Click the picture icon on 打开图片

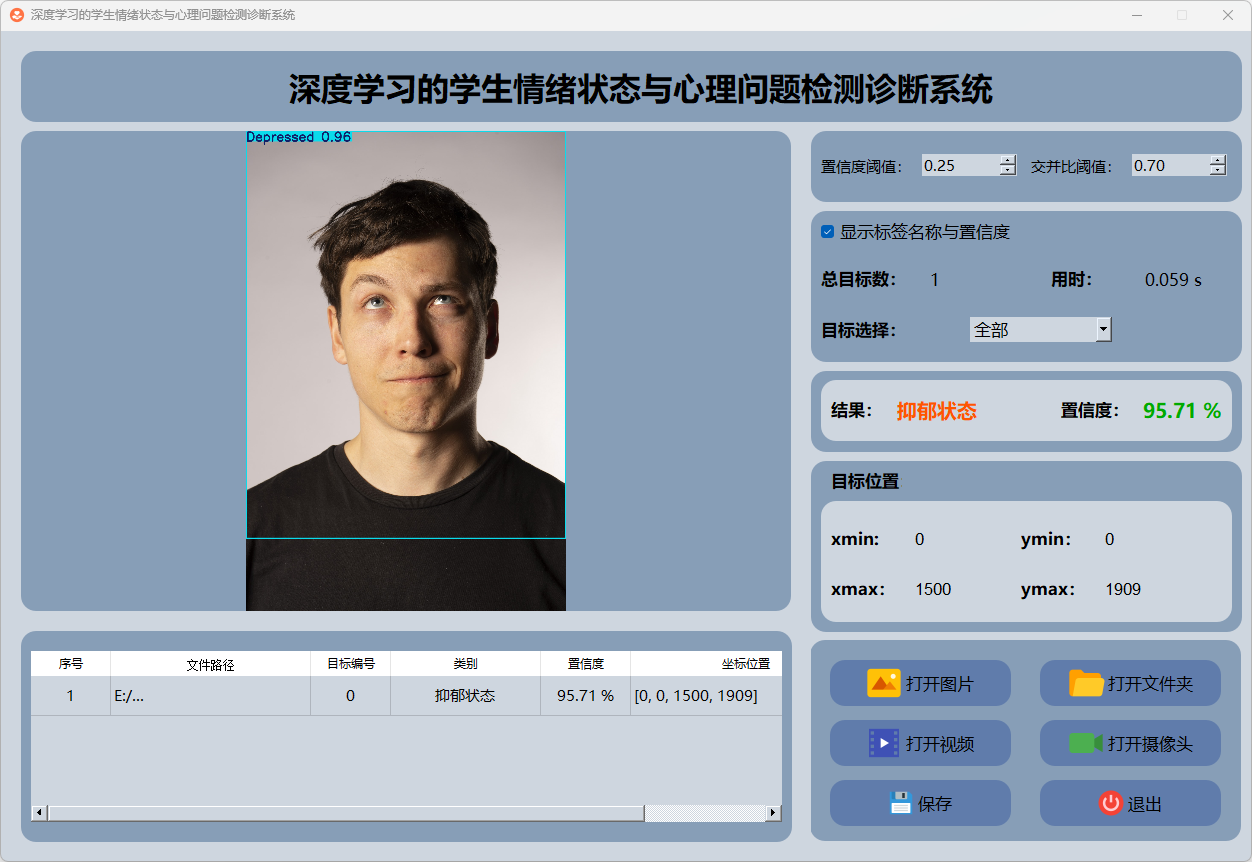pos(883,683)
